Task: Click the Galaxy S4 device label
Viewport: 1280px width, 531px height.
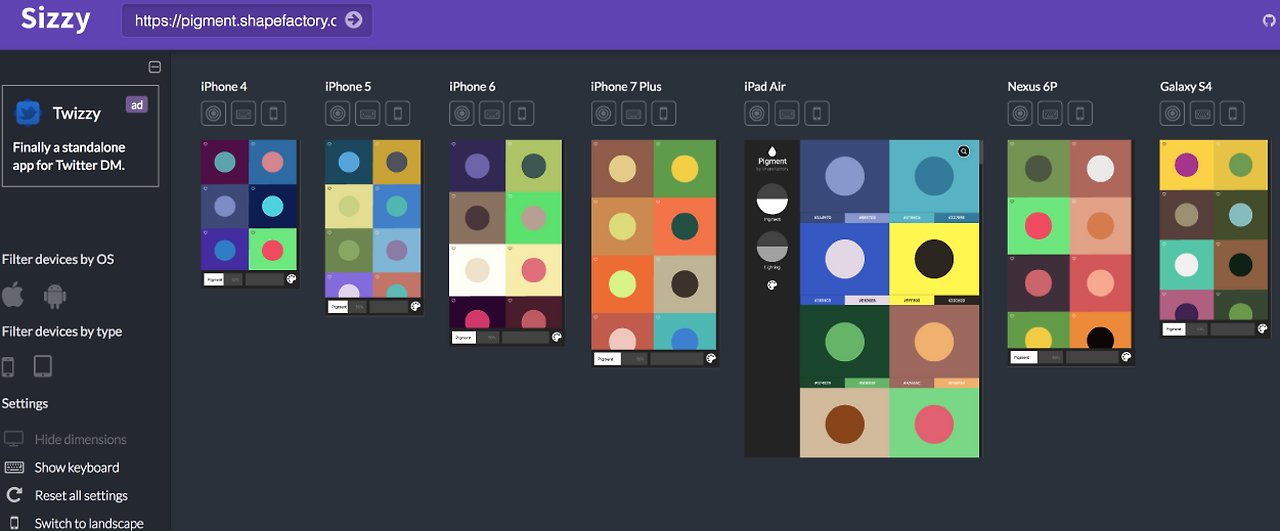Action: (x=1186, y=86)
